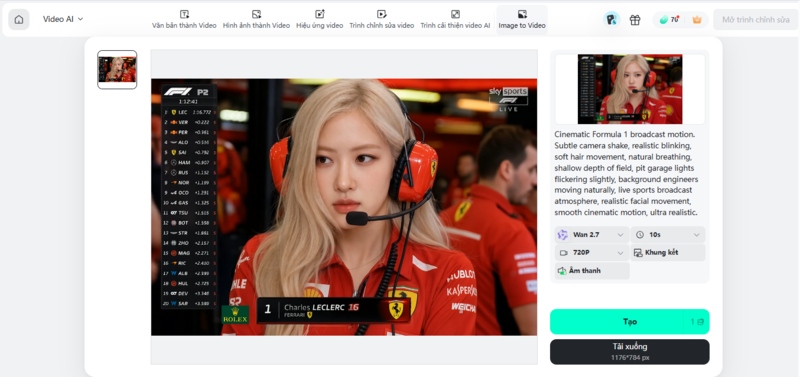Open the Trình chỉnh sửa video tab

click(x=382, y=20)
